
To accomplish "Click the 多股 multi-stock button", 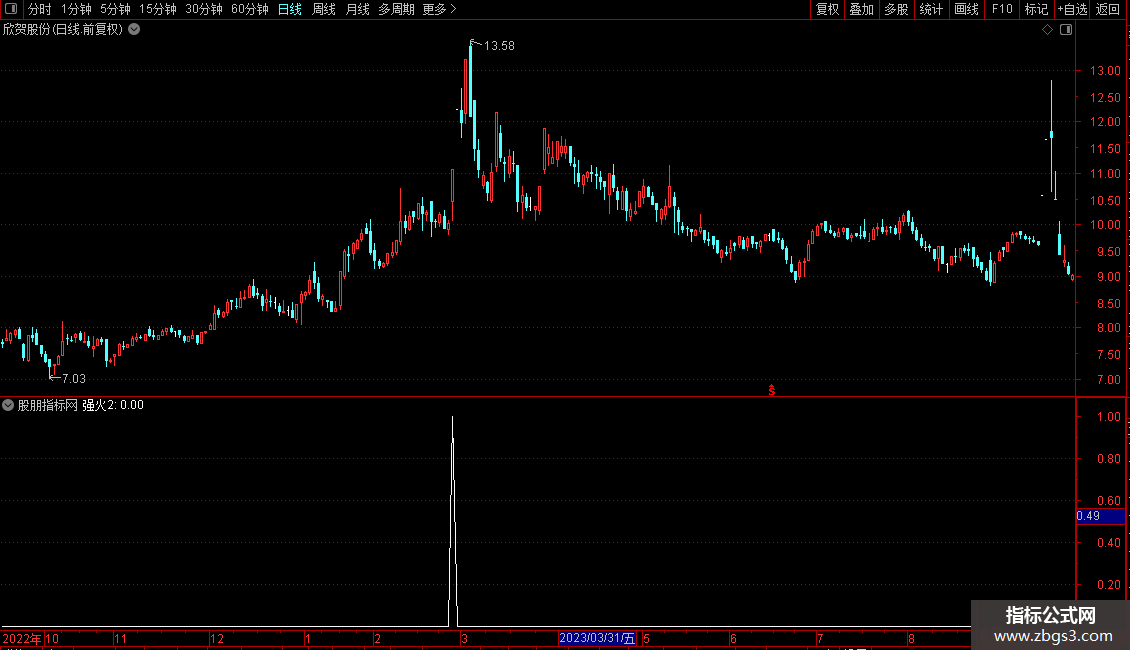I will (x=896, y=9).
